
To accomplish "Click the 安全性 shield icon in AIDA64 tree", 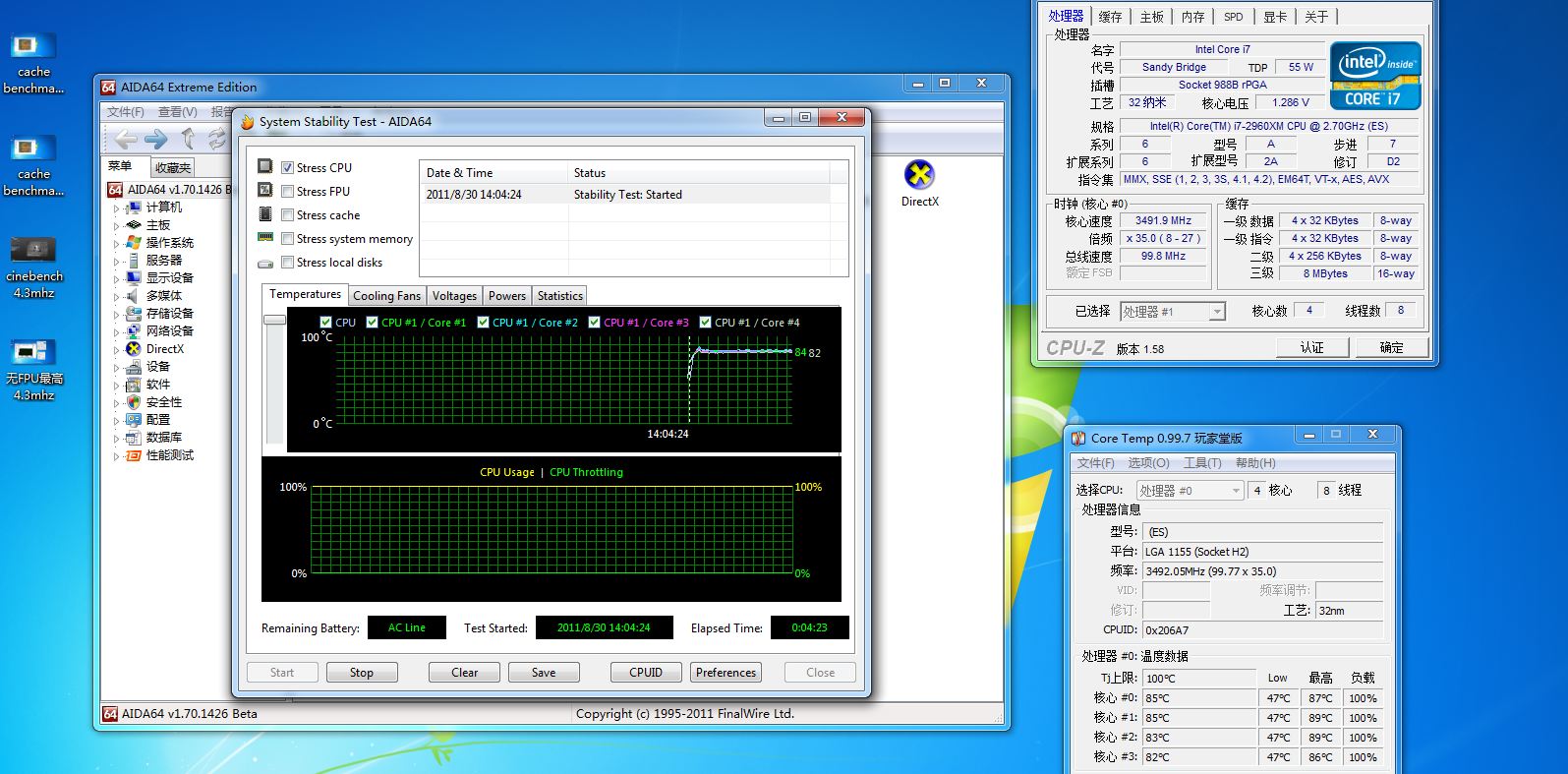I will pyautogui.click(x=134, y=402).
